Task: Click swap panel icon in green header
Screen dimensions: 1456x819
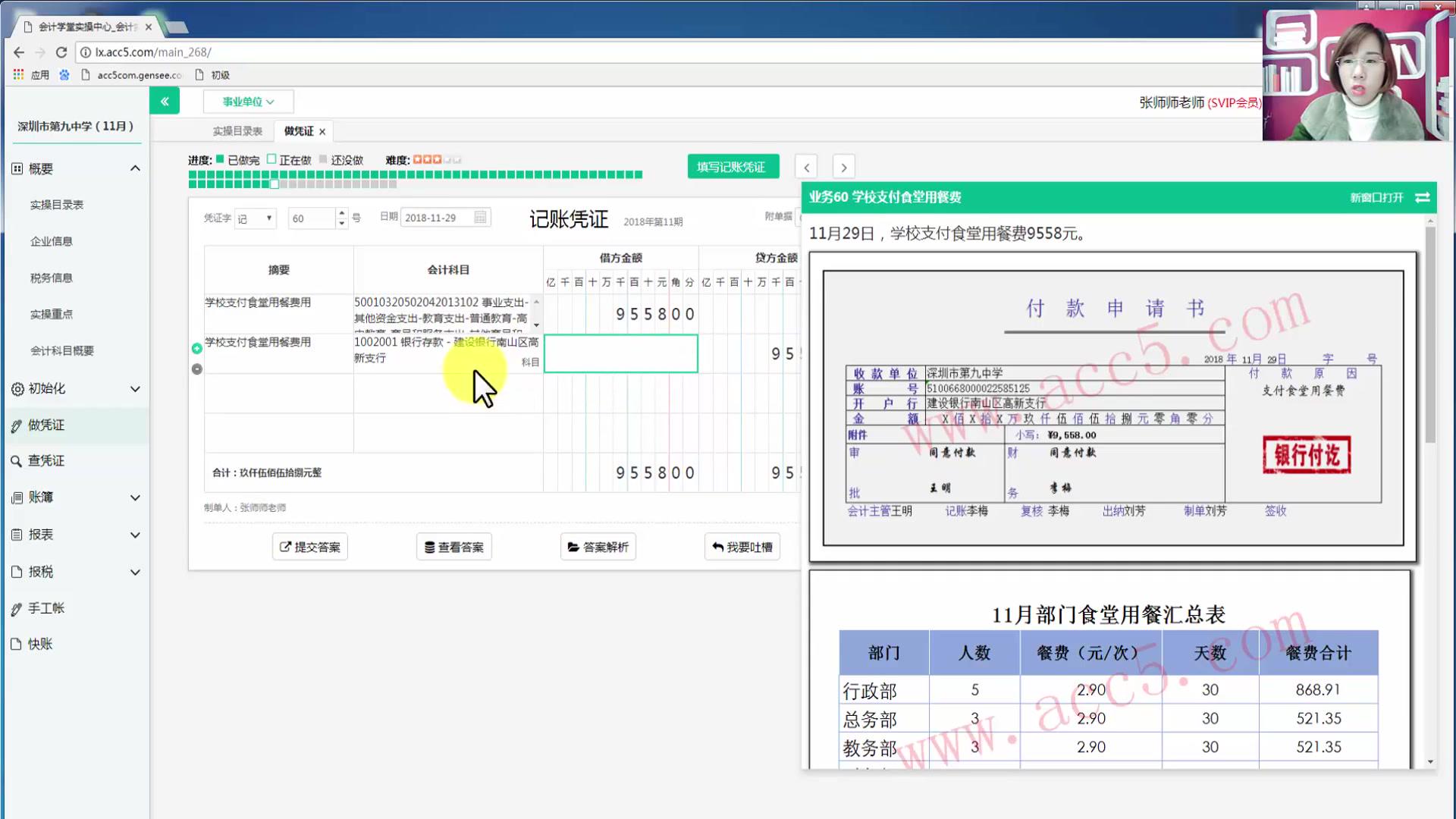Action: (1423, 197)
